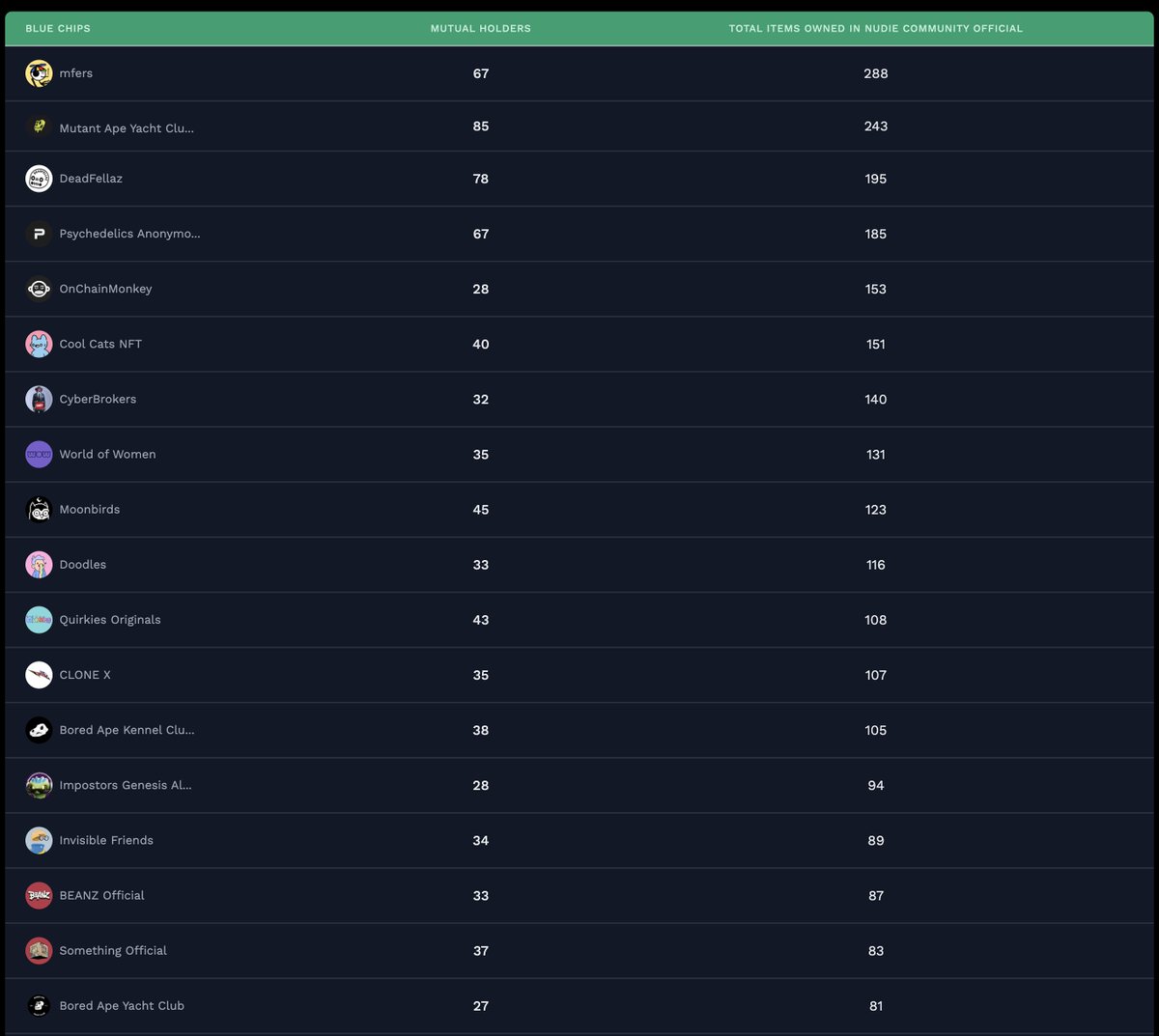Select total items value 243
This screenshot has height=1036, width=1159.
[x=876, y=126]
